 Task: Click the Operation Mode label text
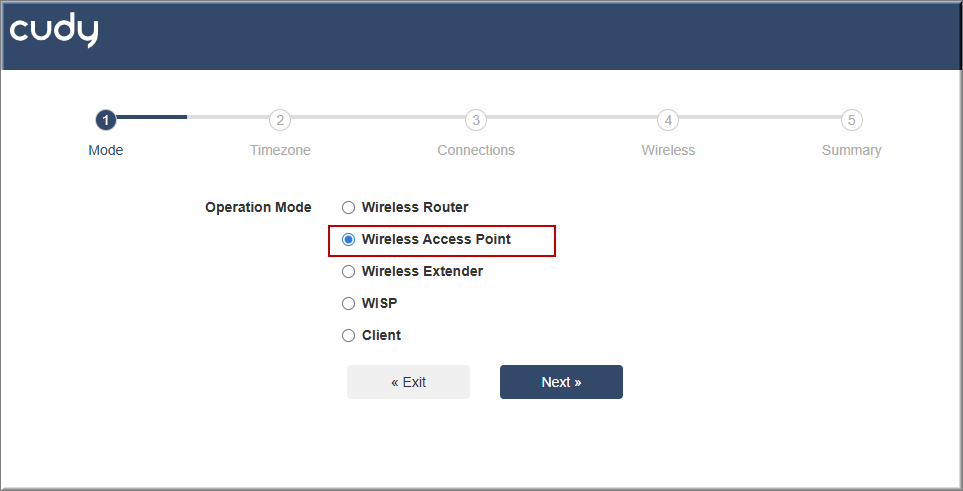point(258,208)
